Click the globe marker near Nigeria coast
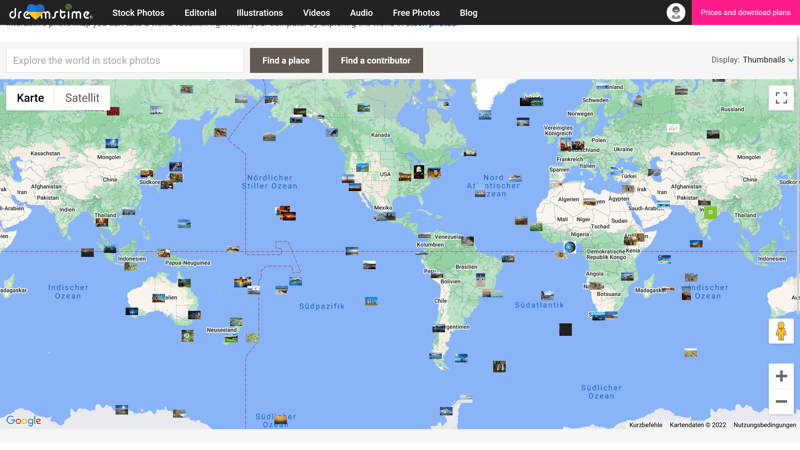This screenshot has height=450, width=800. click(570, 247)
